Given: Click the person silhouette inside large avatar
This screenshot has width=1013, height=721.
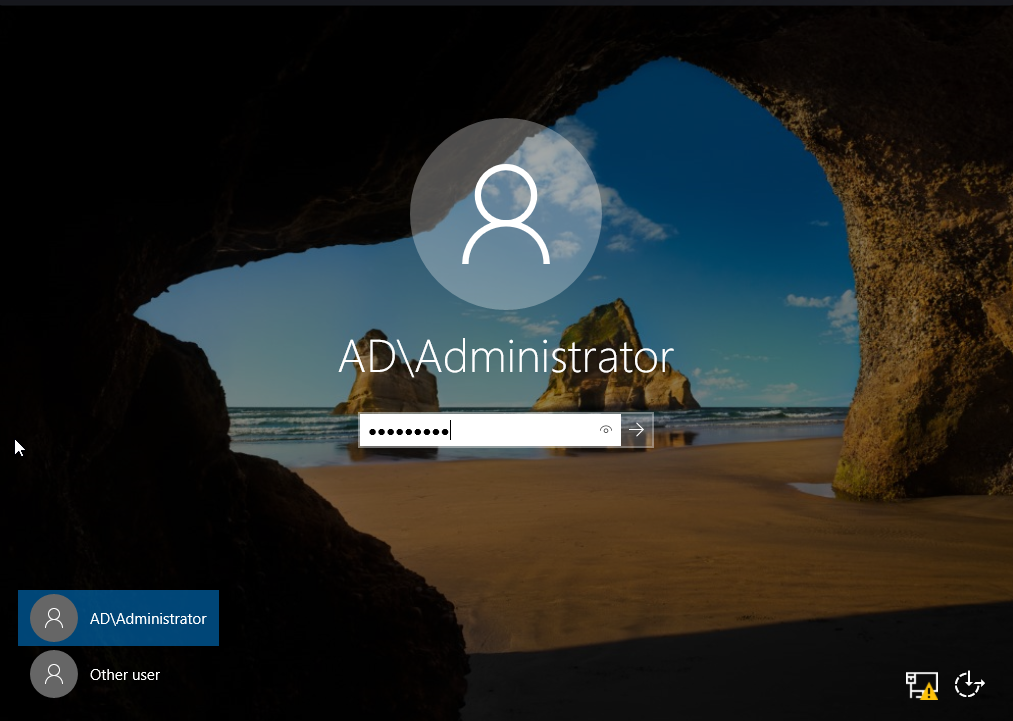Looking at the screenshot, I should (x=506, y=216).
